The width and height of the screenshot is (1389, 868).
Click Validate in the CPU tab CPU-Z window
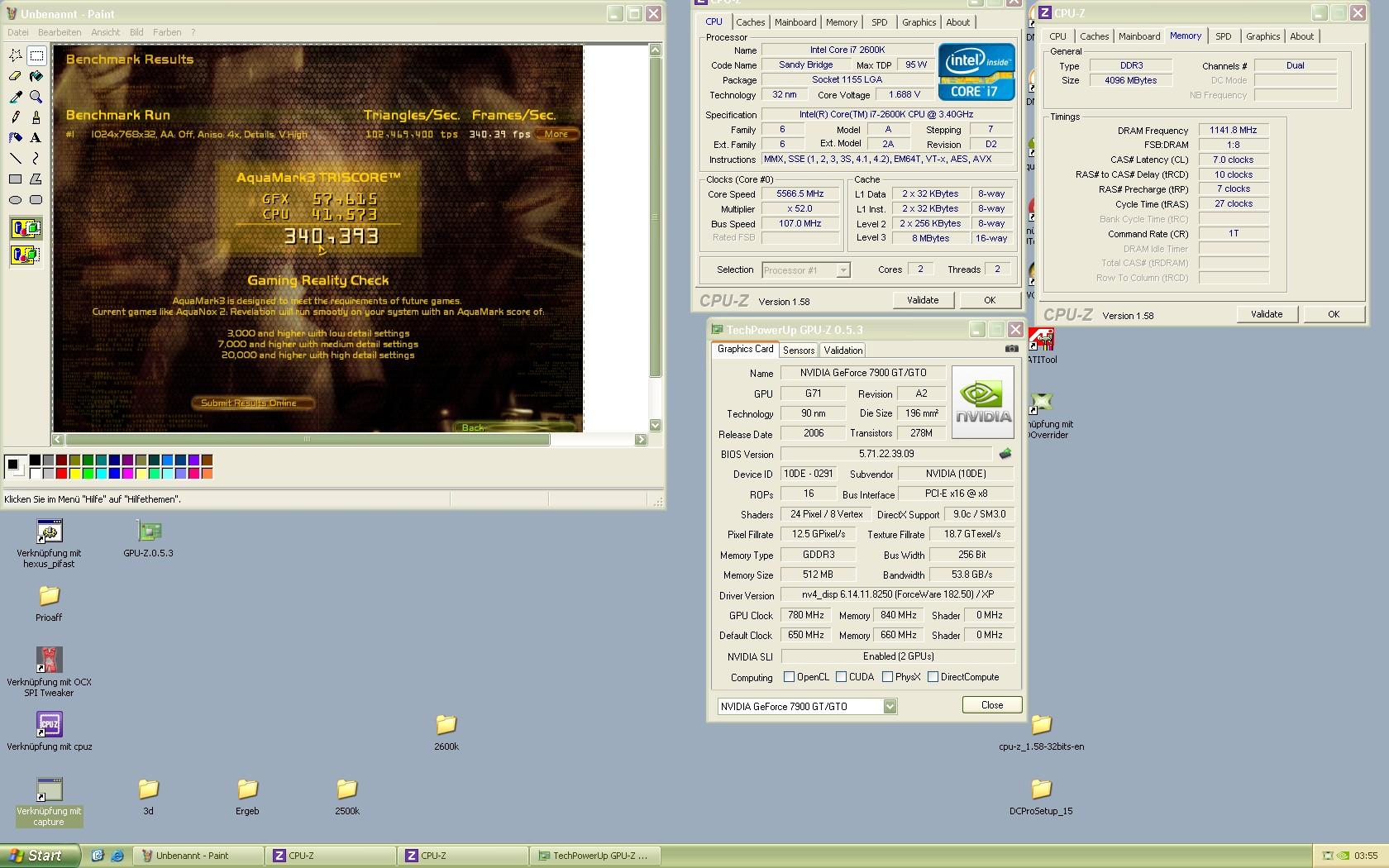pos(923,300)
